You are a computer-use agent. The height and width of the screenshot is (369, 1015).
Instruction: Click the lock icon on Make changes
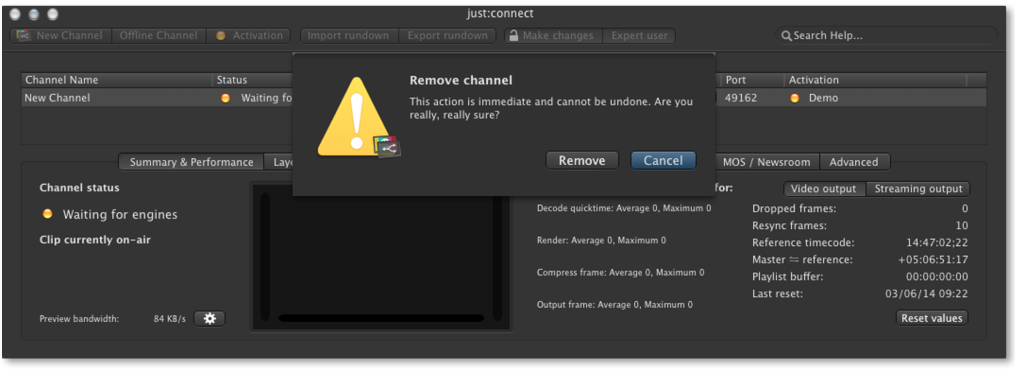(513, 36)
